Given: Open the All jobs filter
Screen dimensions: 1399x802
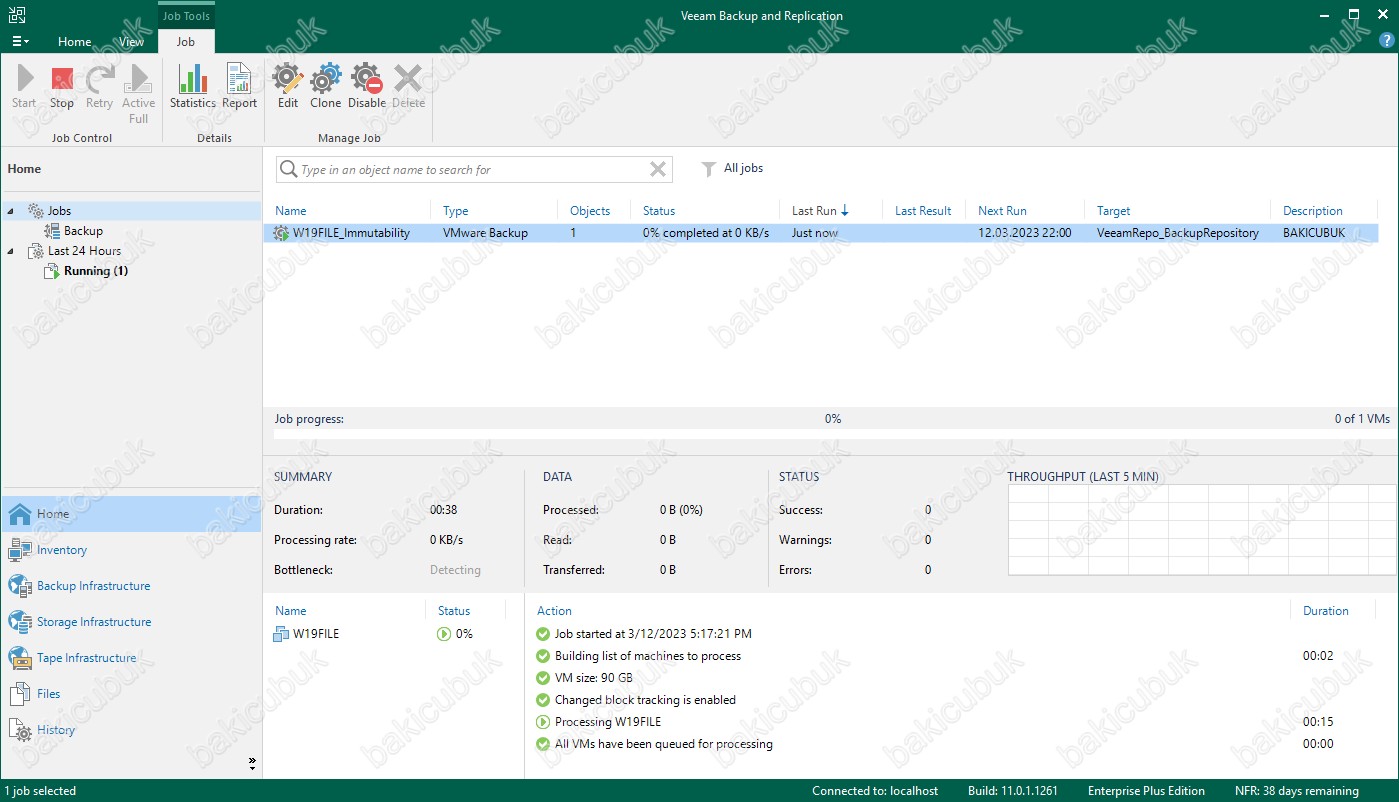Looking at the screenshot, I should [x=732, y=168].
